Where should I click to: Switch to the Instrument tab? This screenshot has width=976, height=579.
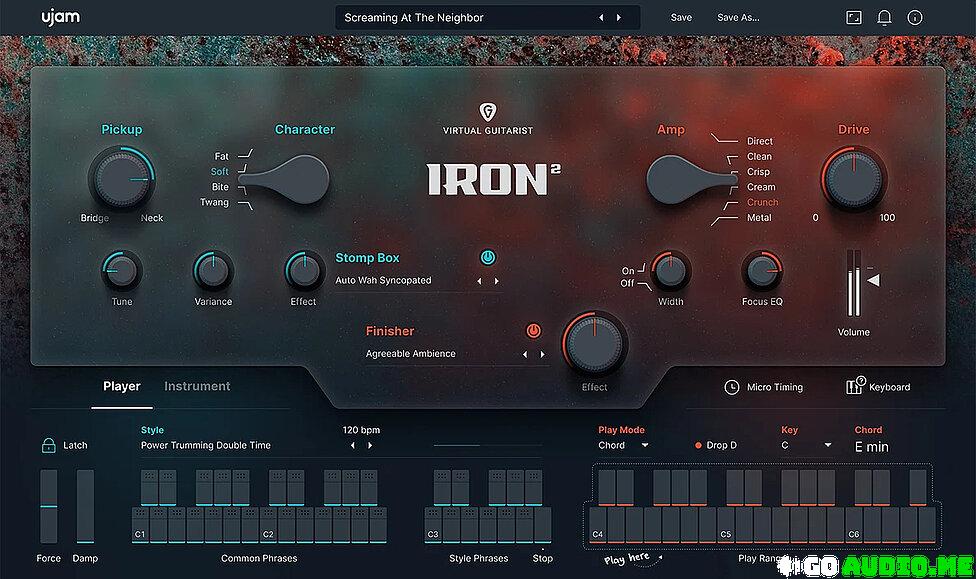(197, 386)
